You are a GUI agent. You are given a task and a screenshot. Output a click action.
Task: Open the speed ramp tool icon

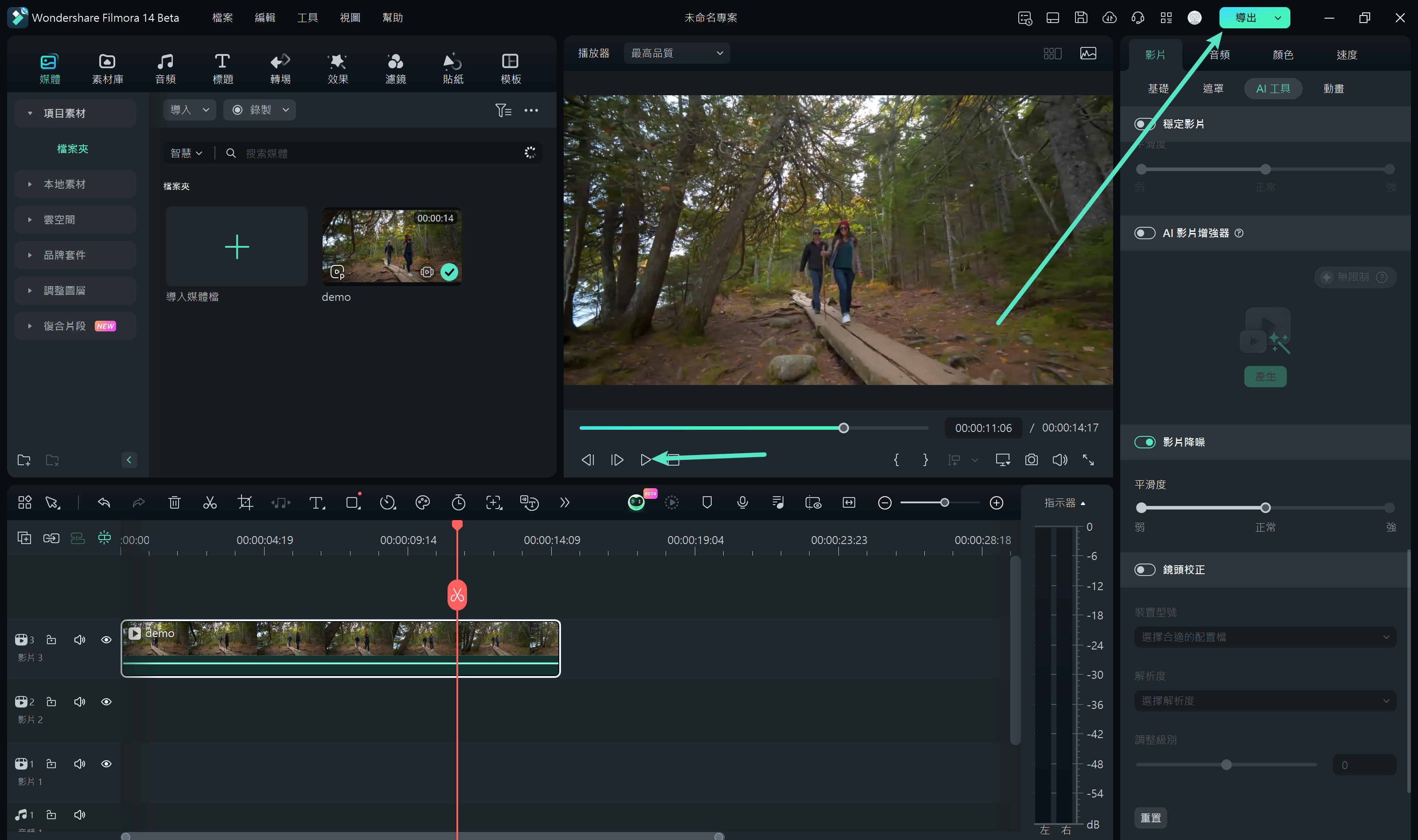coord(388,503)
